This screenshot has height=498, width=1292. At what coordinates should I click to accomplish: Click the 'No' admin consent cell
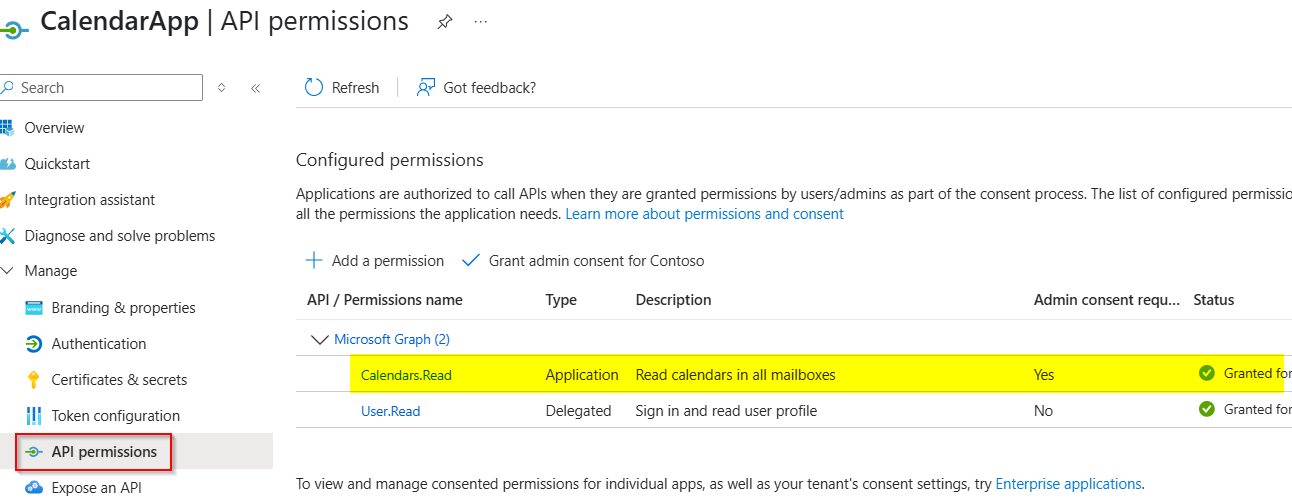(1044, 410)
